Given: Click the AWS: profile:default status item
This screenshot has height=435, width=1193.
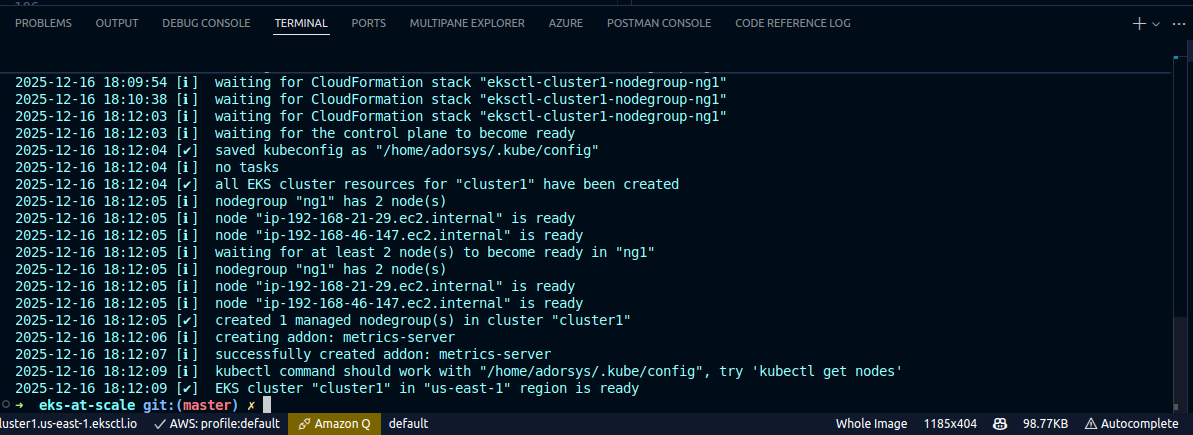Looking at the screenshot, I should click(x=216, y=424).
